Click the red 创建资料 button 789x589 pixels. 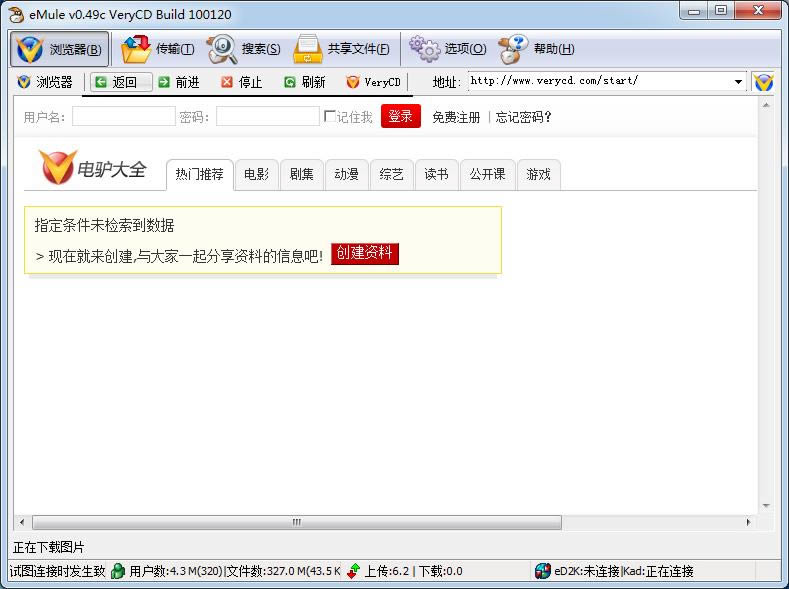click(365, 253)
